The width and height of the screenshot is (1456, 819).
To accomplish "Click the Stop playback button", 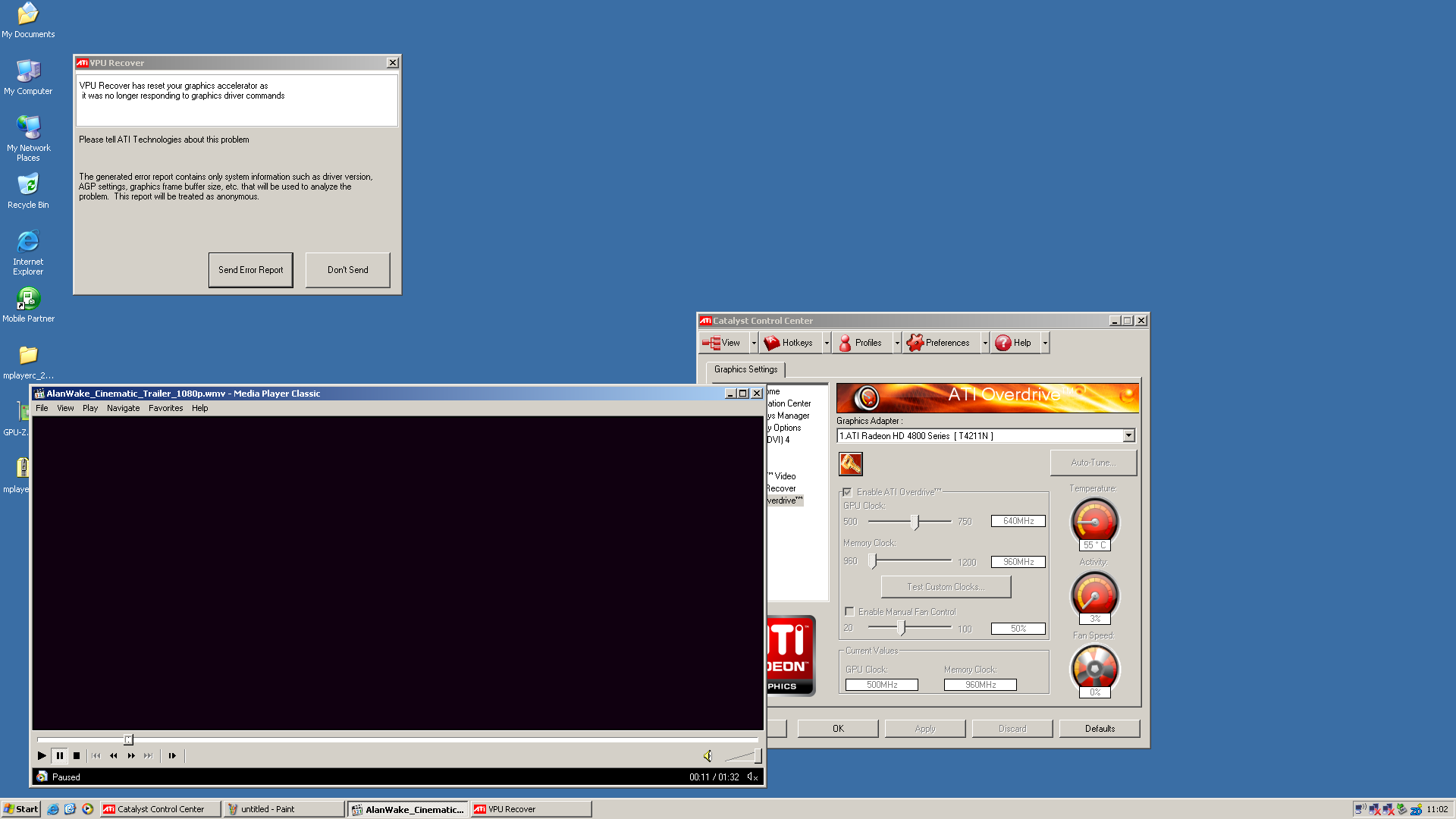I will point(77,755).
